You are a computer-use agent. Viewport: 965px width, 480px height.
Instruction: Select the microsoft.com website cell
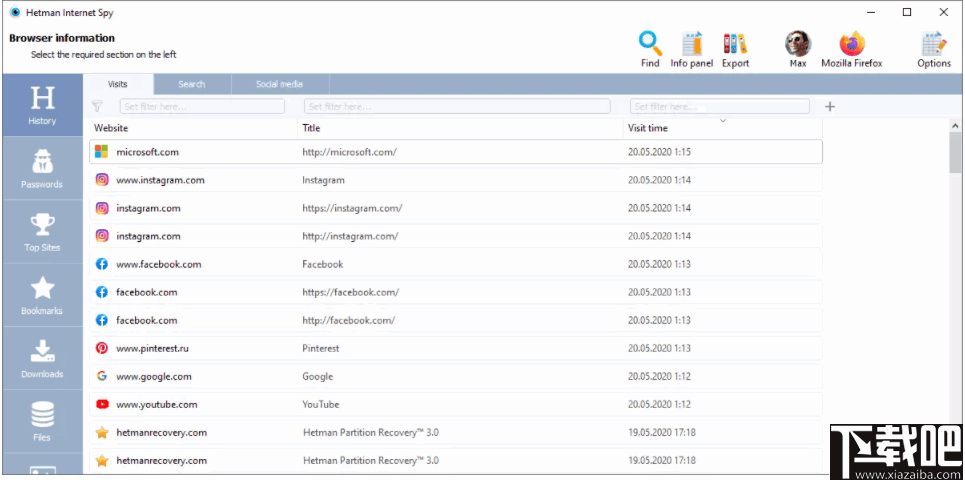point(148,152)
